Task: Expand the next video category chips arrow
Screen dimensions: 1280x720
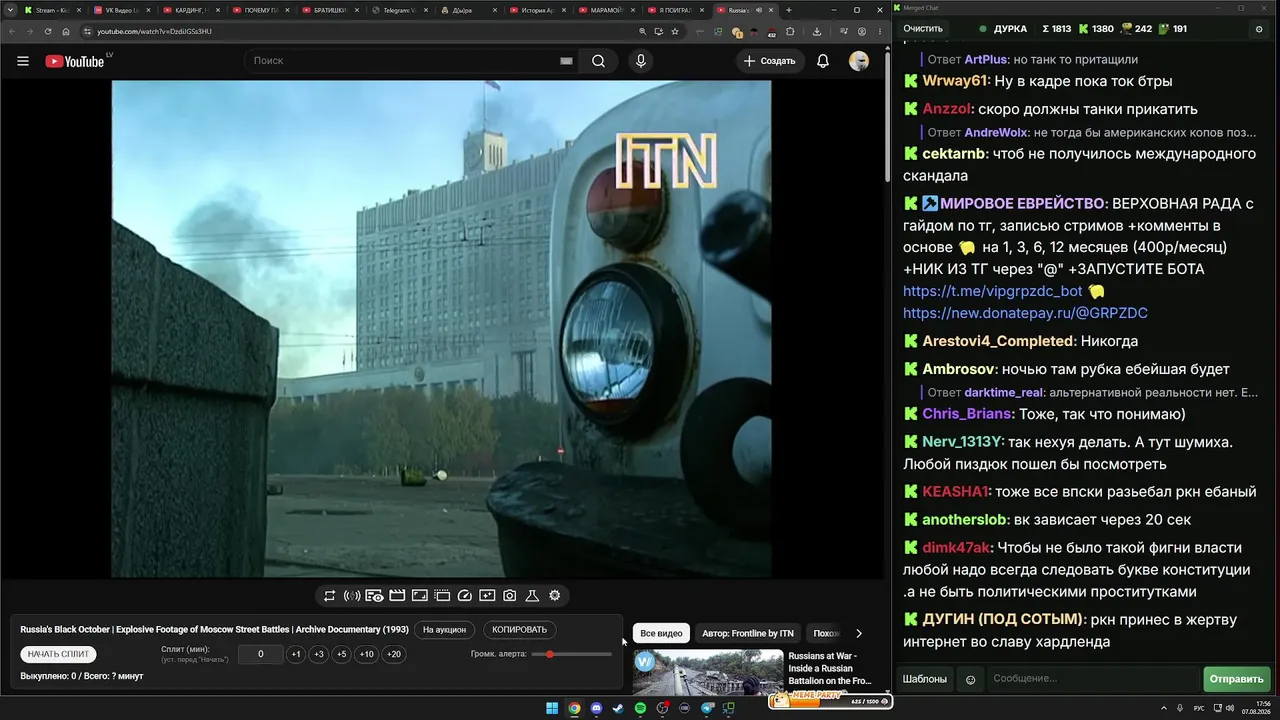Action: (858, 633)
